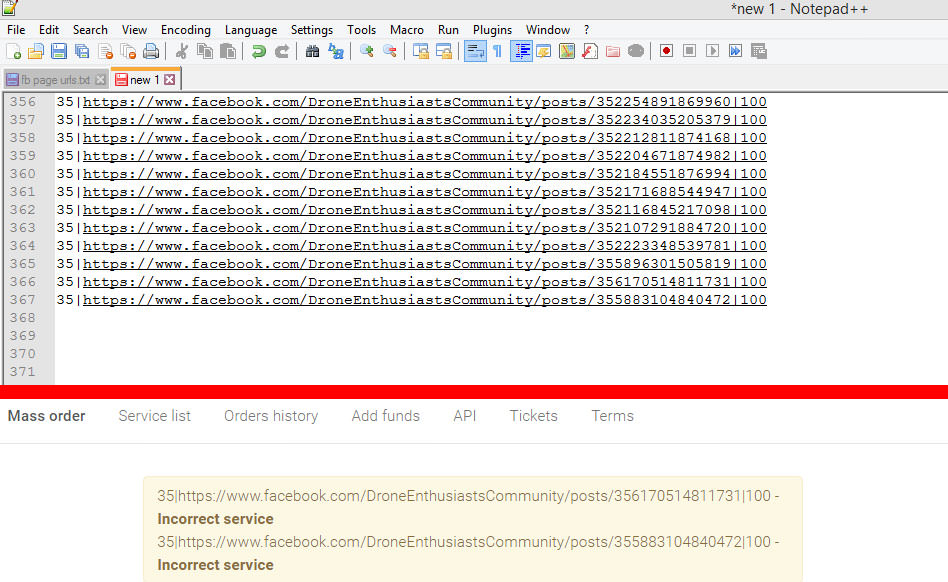Image resolution: width=948 pixels, height=582 pixels.
Task: Open the Service list link
Action: (155, 416)
